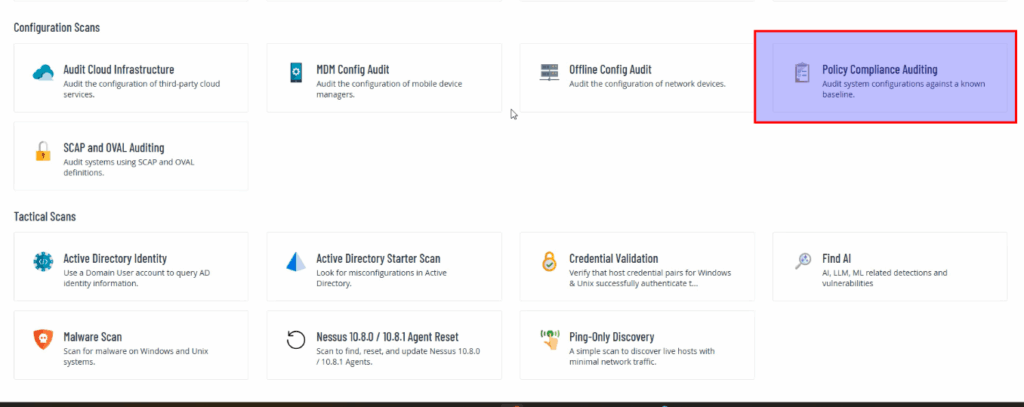
Task: Click the clipboard icon for Policy Compliance Auditing
Action: click(801, 74)
